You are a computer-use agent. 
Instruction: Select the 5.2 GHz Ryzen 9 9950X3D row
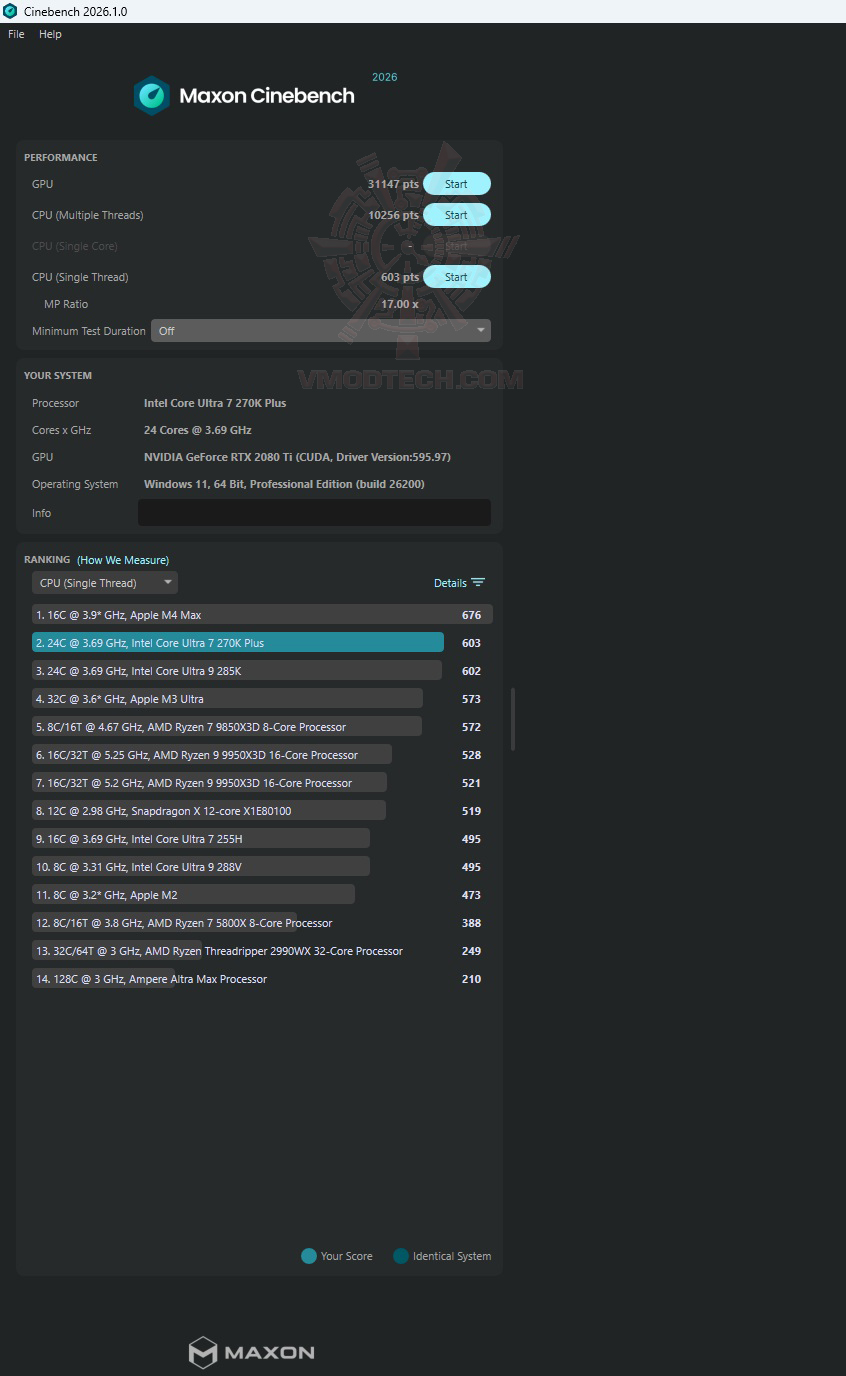[x=262, y=783]
